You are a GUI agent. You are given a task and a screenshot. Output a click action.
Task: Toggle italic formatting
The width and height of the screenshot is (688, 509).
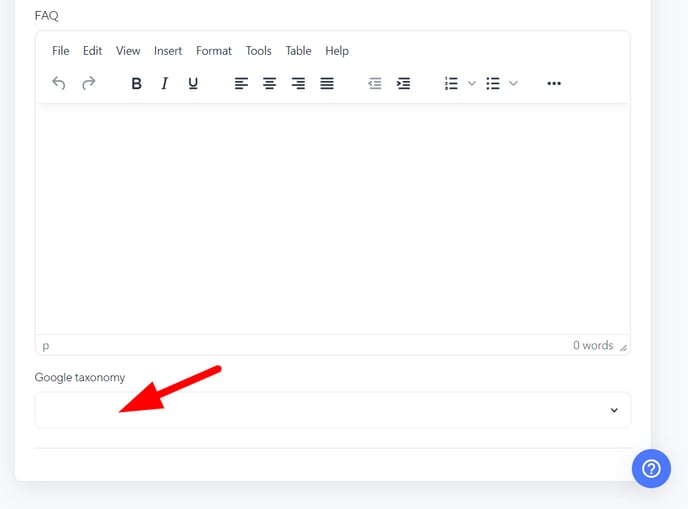[165, 84]
